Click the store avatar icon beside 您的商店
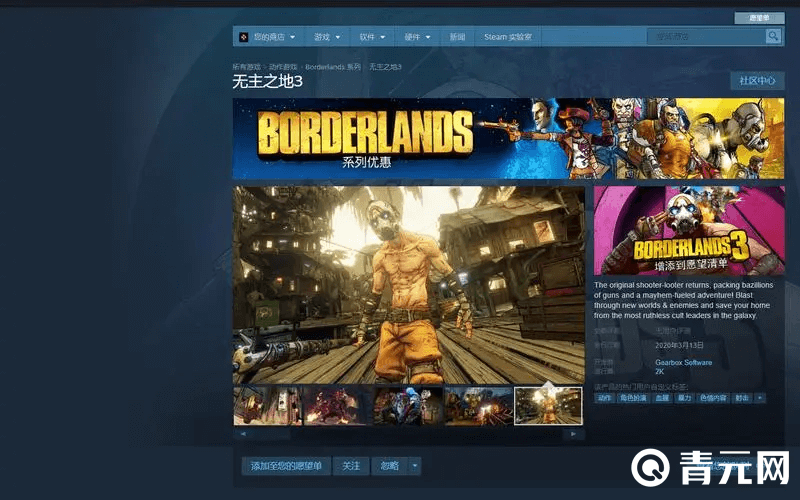The height and width of the screenshot is (500, 800). tap(244, 37)
